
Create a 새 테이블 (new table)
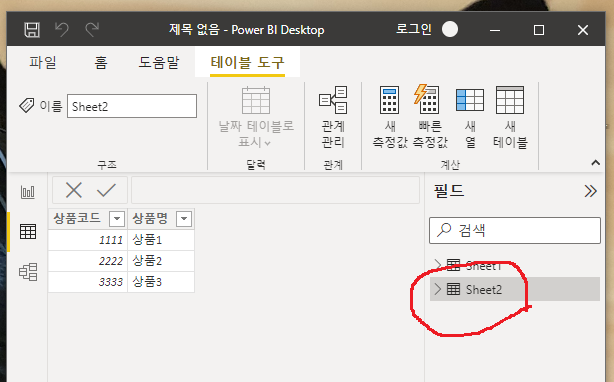(510, 117)
